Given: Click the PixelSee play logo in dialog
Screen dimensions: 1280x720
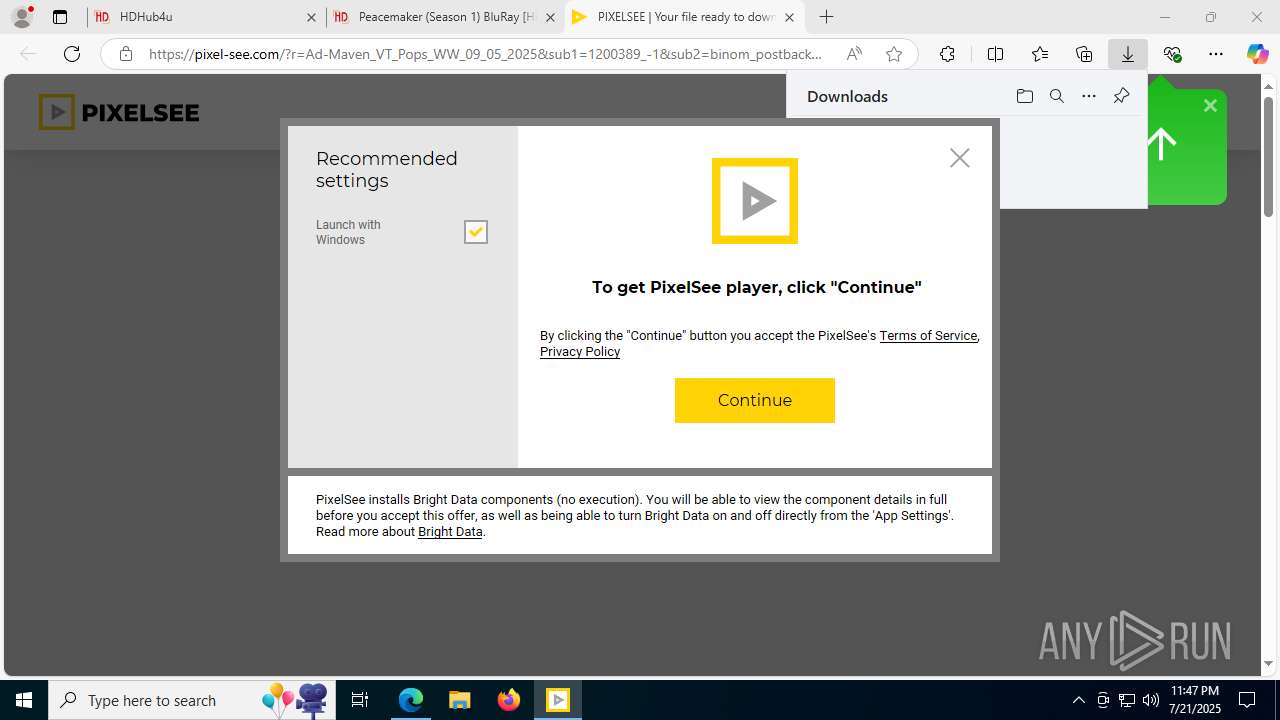Looking at the screenshot, I should click(x=755, y=201).
